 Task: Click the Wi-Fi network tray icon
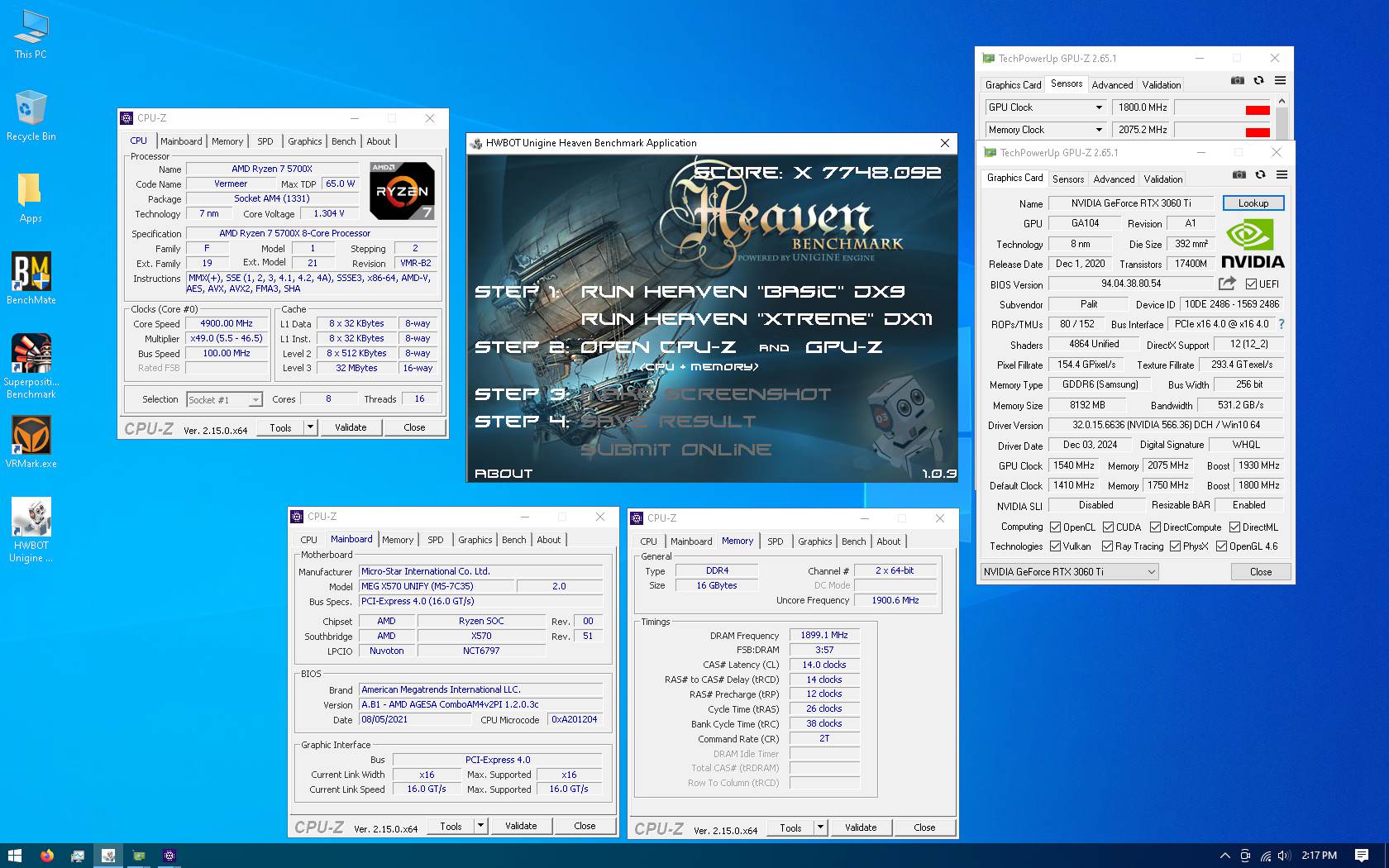pyautogui.click(x=1265, y=856)
